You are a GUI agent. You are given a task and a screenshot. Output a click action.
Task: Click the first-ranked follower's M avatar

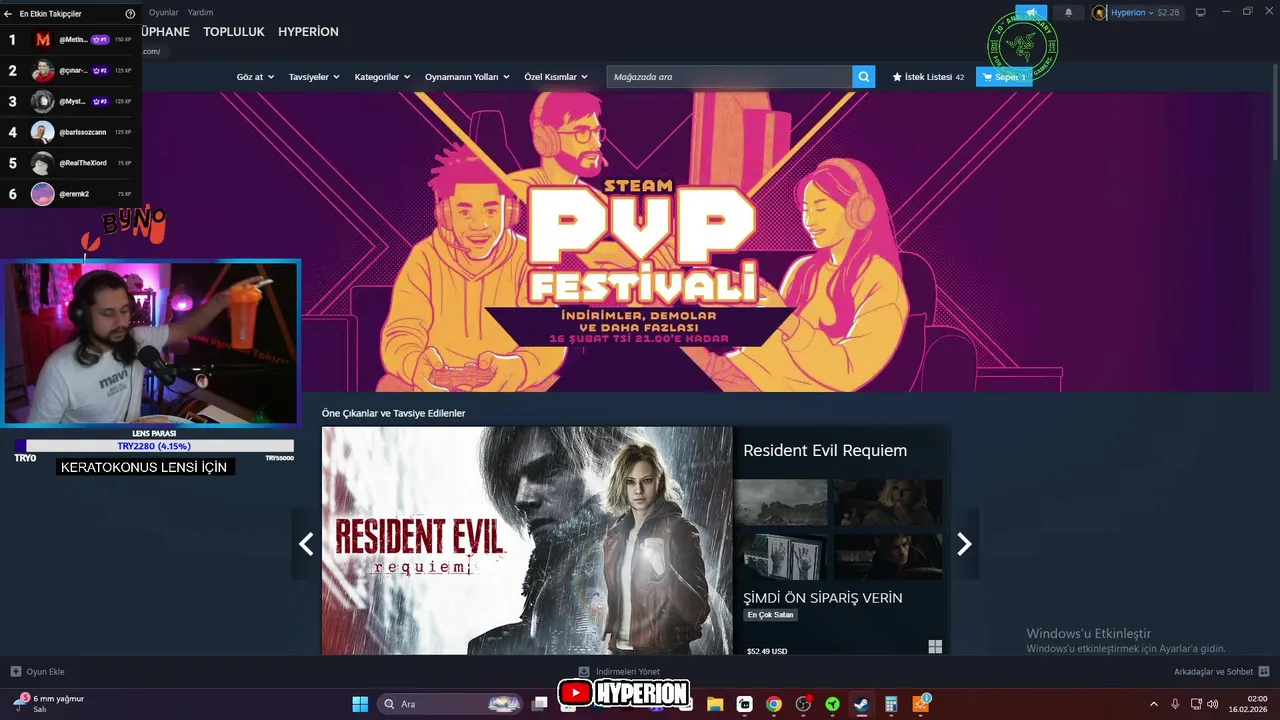tap(42, 40)
